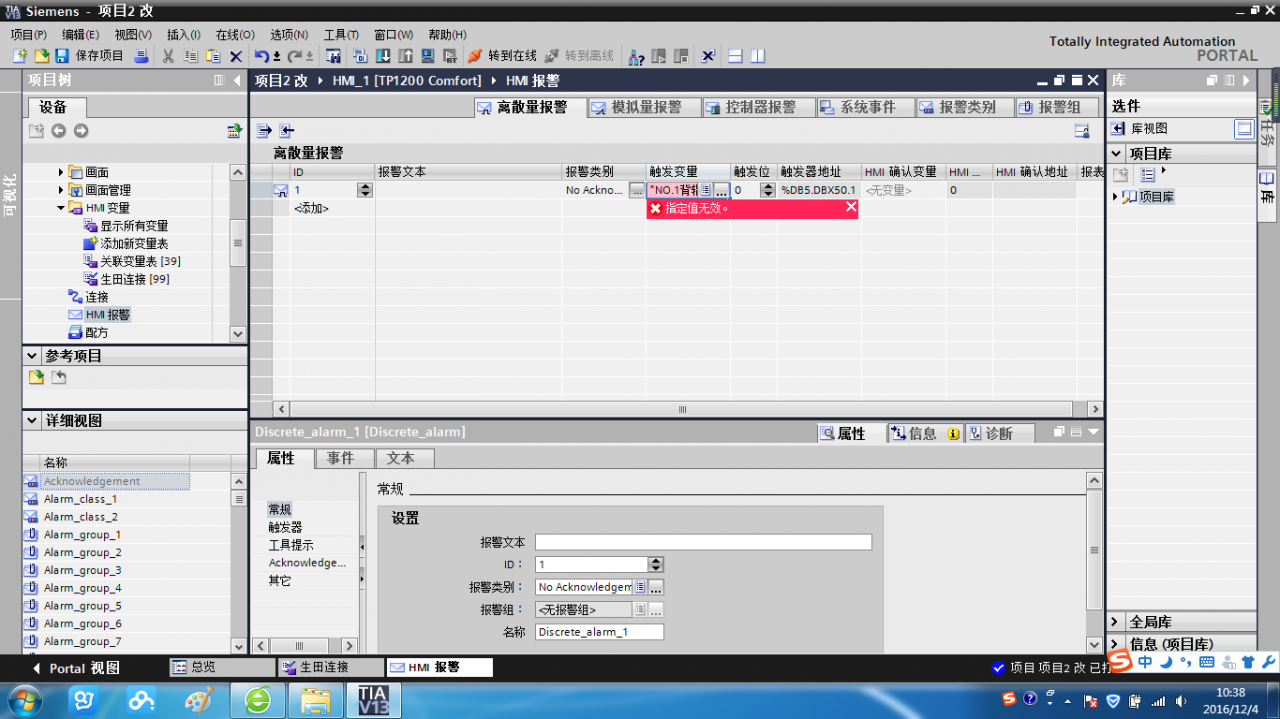Click the paste toolbar icon
The image size is (1280, 719).
coord(213,56)
